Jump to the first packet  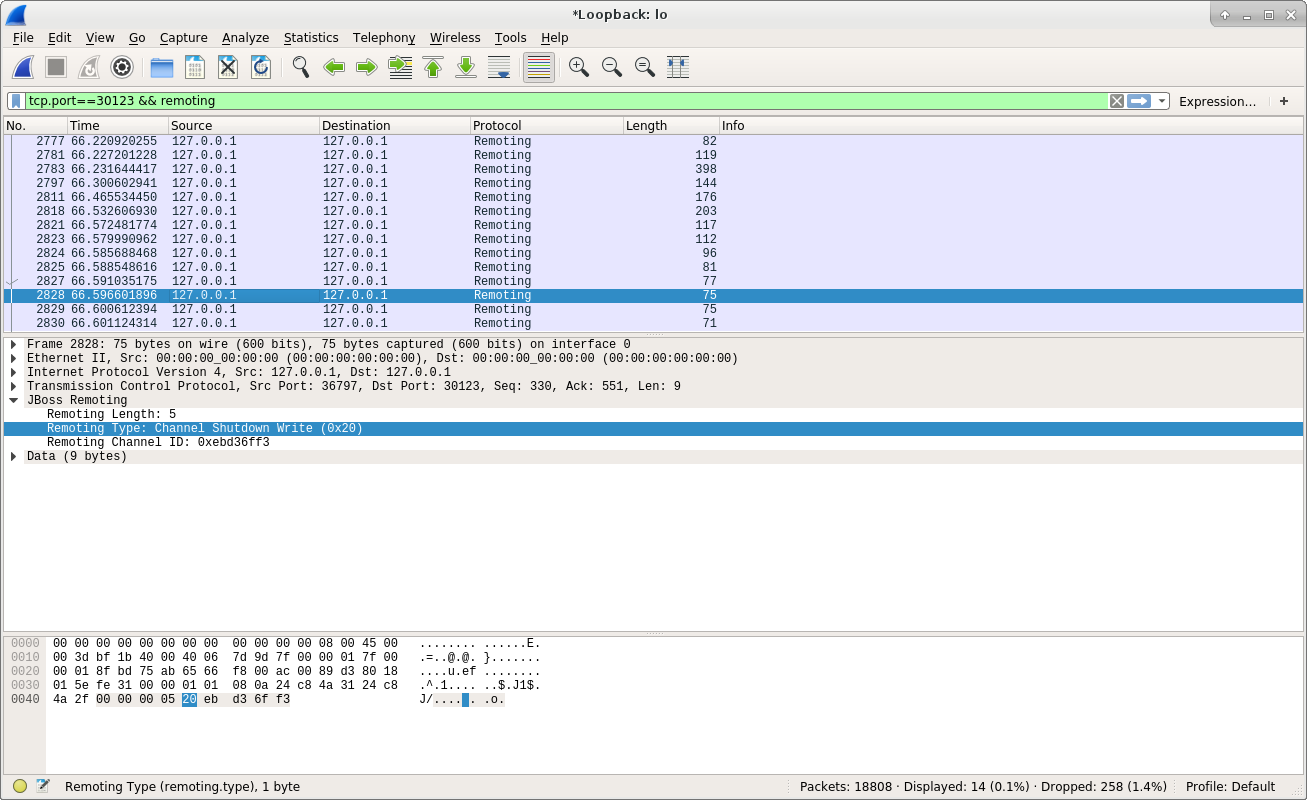(433, 67)
